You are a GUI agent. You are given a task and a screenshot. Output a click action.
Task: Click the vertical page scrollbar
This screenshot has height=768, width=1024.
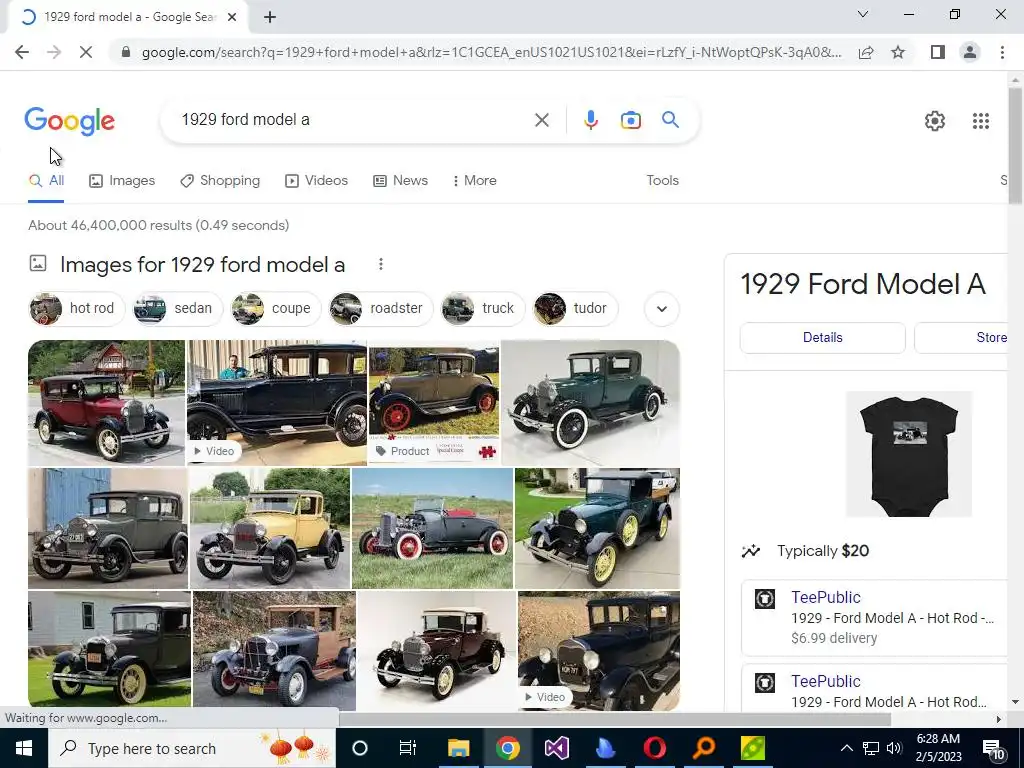coord(1015,147)
